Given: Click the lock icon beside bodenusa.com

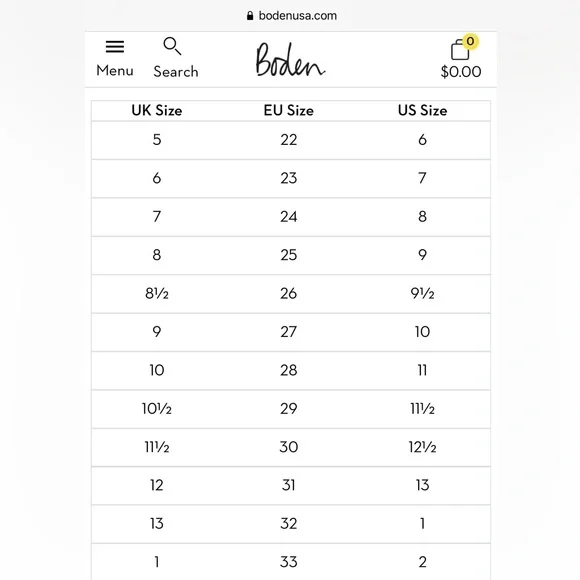Looking at the screenshot, I should 250,16.
